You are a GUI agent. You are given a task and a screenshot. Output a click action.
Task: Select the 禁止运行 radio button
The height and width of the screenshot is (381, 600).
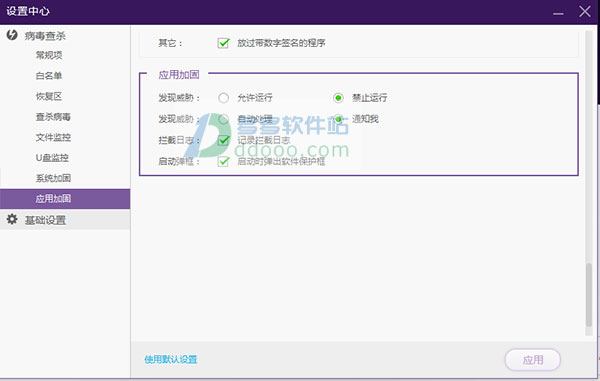point(338,98)
